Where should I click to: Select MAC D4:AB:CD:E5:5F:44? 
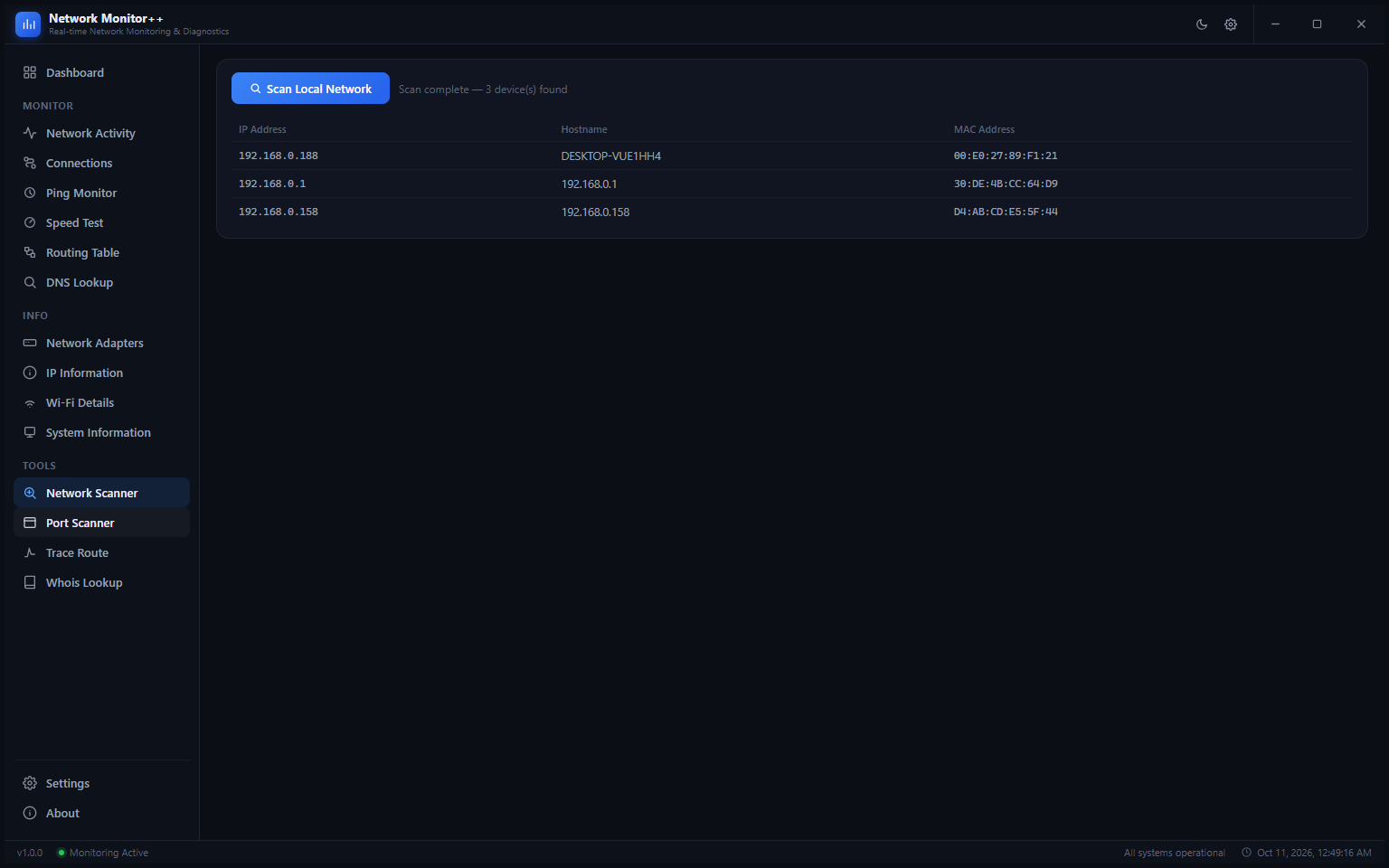point(1006,212)
